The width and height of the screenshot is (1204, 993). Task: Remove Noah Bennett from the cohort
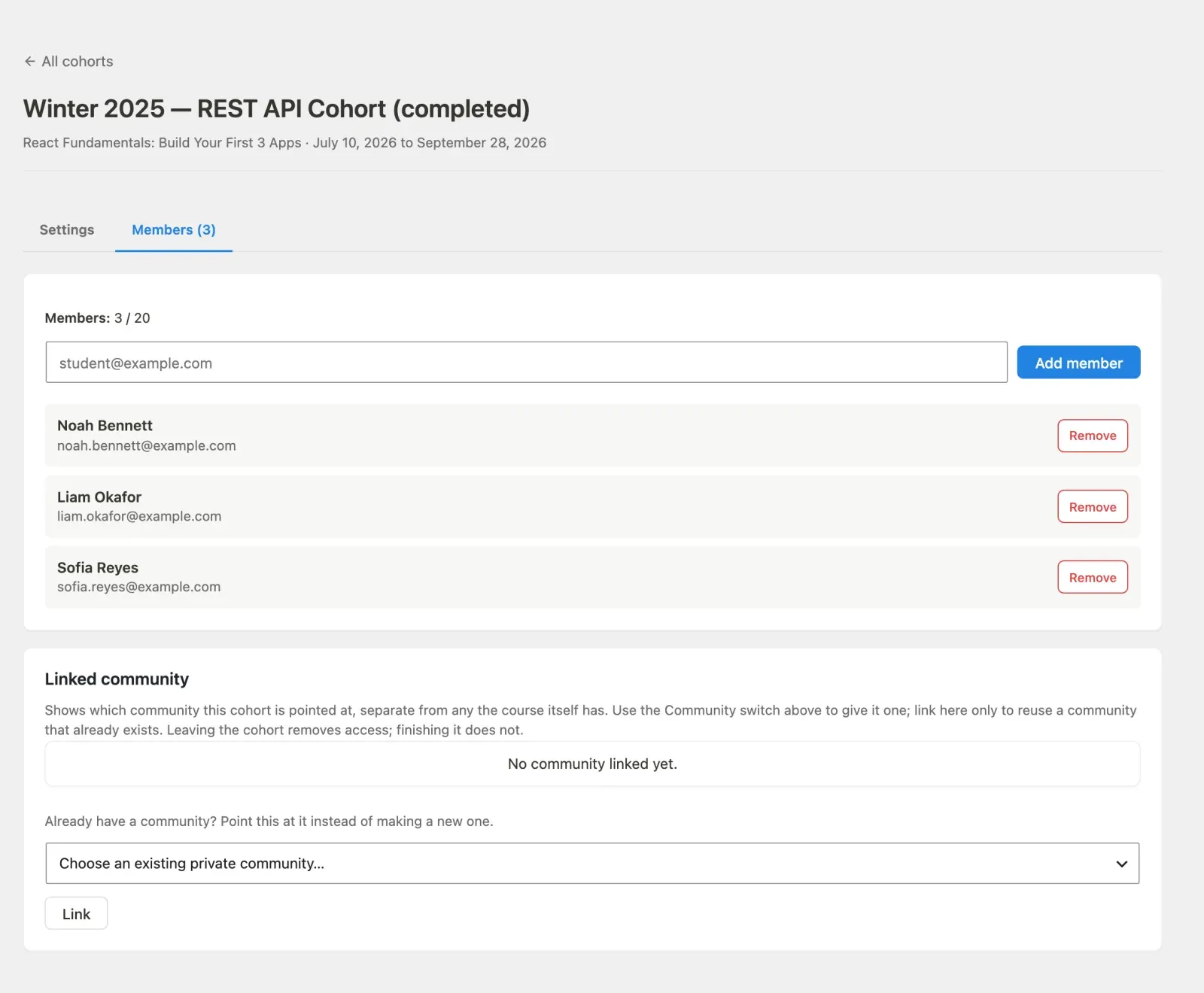point(1093,436)
